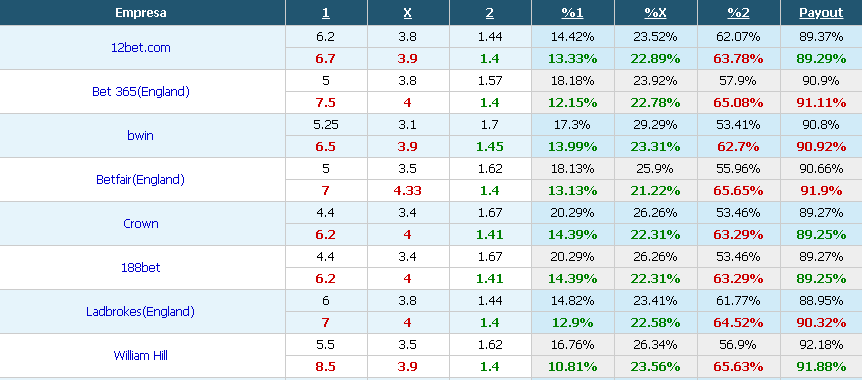Screen dimensions: 862x380
Task: Click Betfair current payout 91.9%
Action: [821, 191]
